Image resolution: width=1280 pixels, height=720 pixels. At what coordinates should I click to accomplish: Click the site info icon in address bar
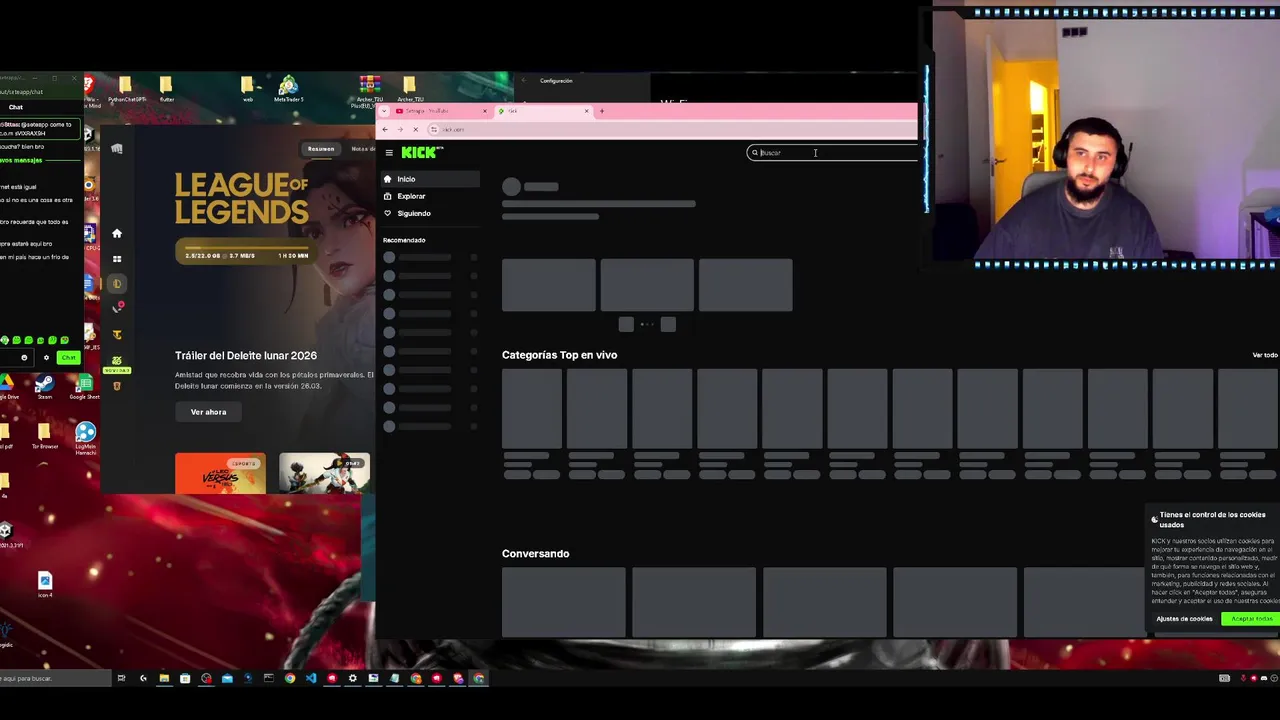[434, 129]
